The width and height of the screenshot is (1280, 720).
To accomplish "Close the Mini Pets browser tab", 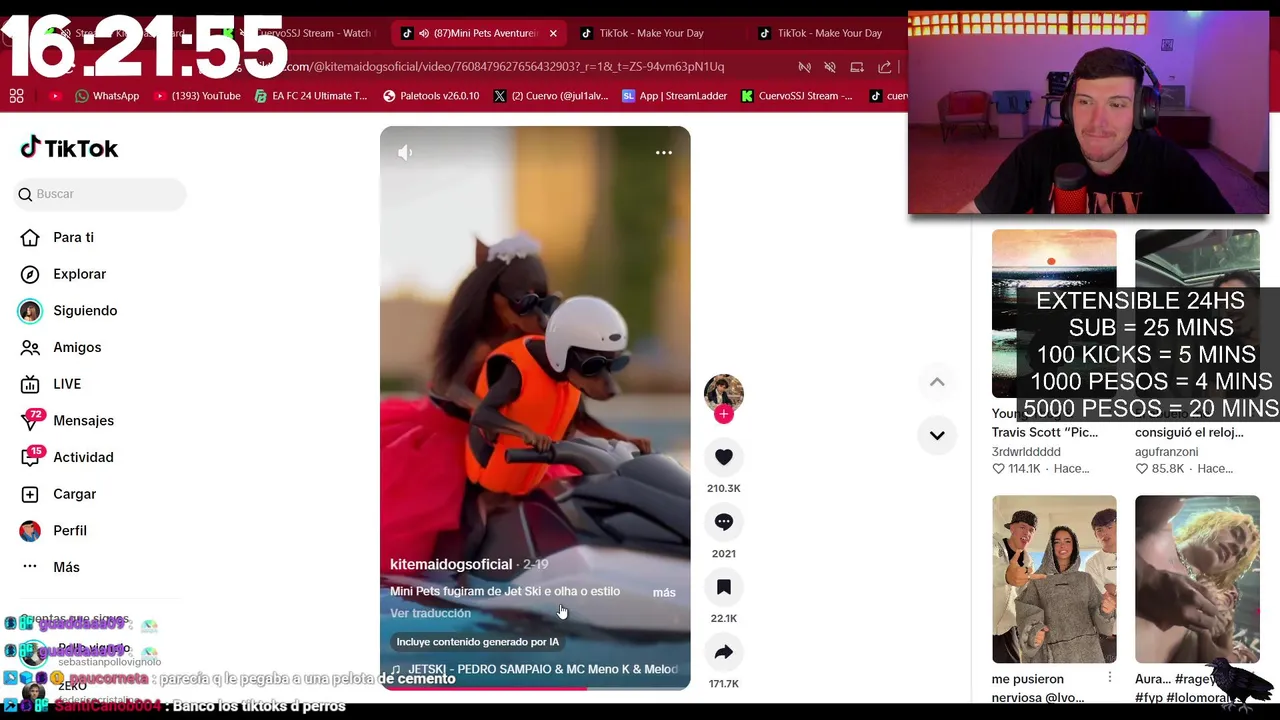I will click(553, 33).
